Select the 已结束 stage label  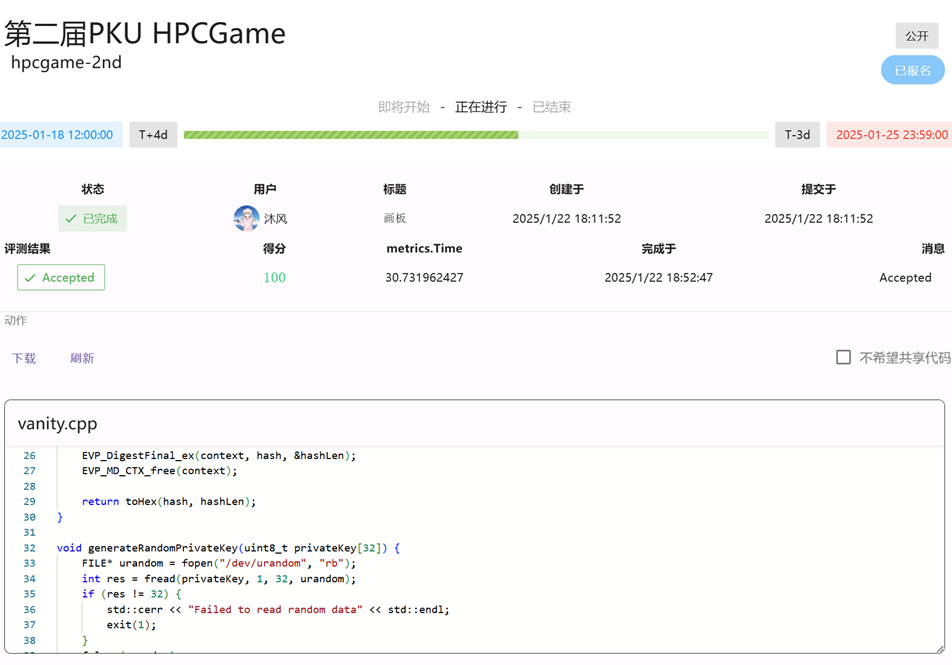click(x=552, y=107)
